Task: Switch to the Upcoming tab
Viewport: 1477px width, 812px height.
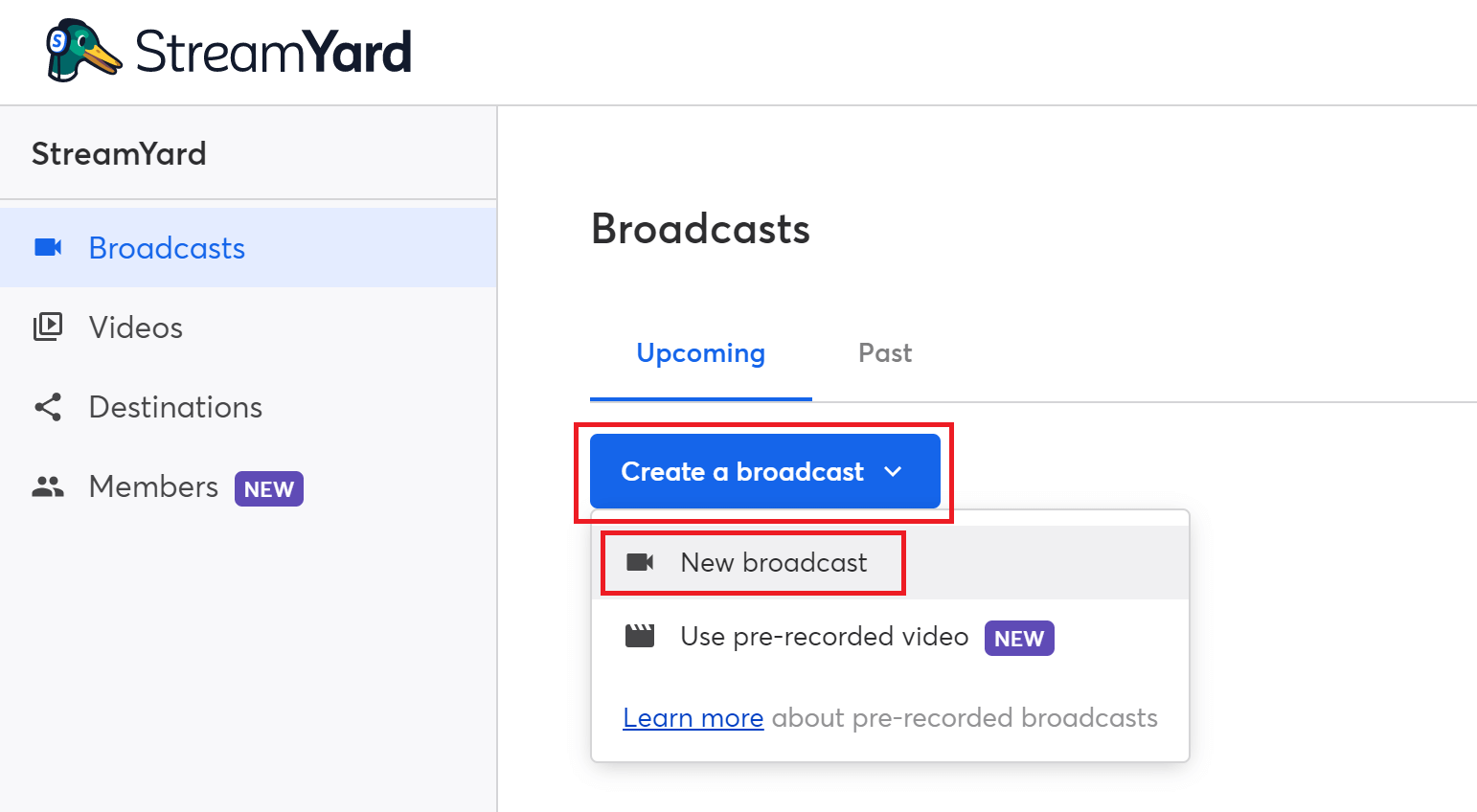Action: (x=701, y=353)
